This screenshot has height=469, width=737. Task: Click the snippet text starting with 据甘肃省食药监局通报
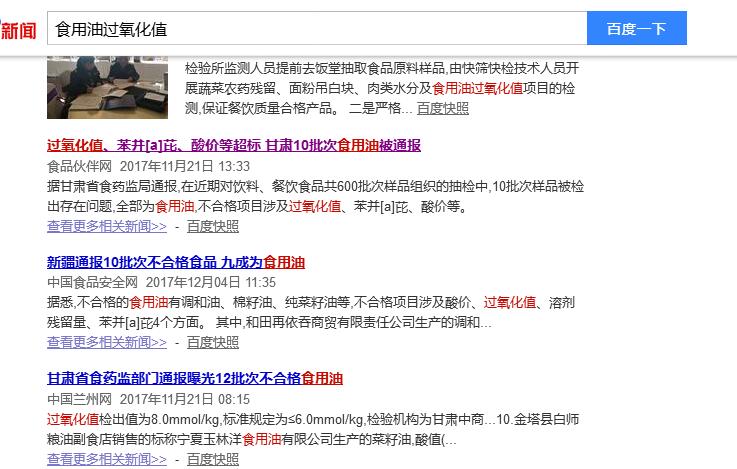point(300,187)
